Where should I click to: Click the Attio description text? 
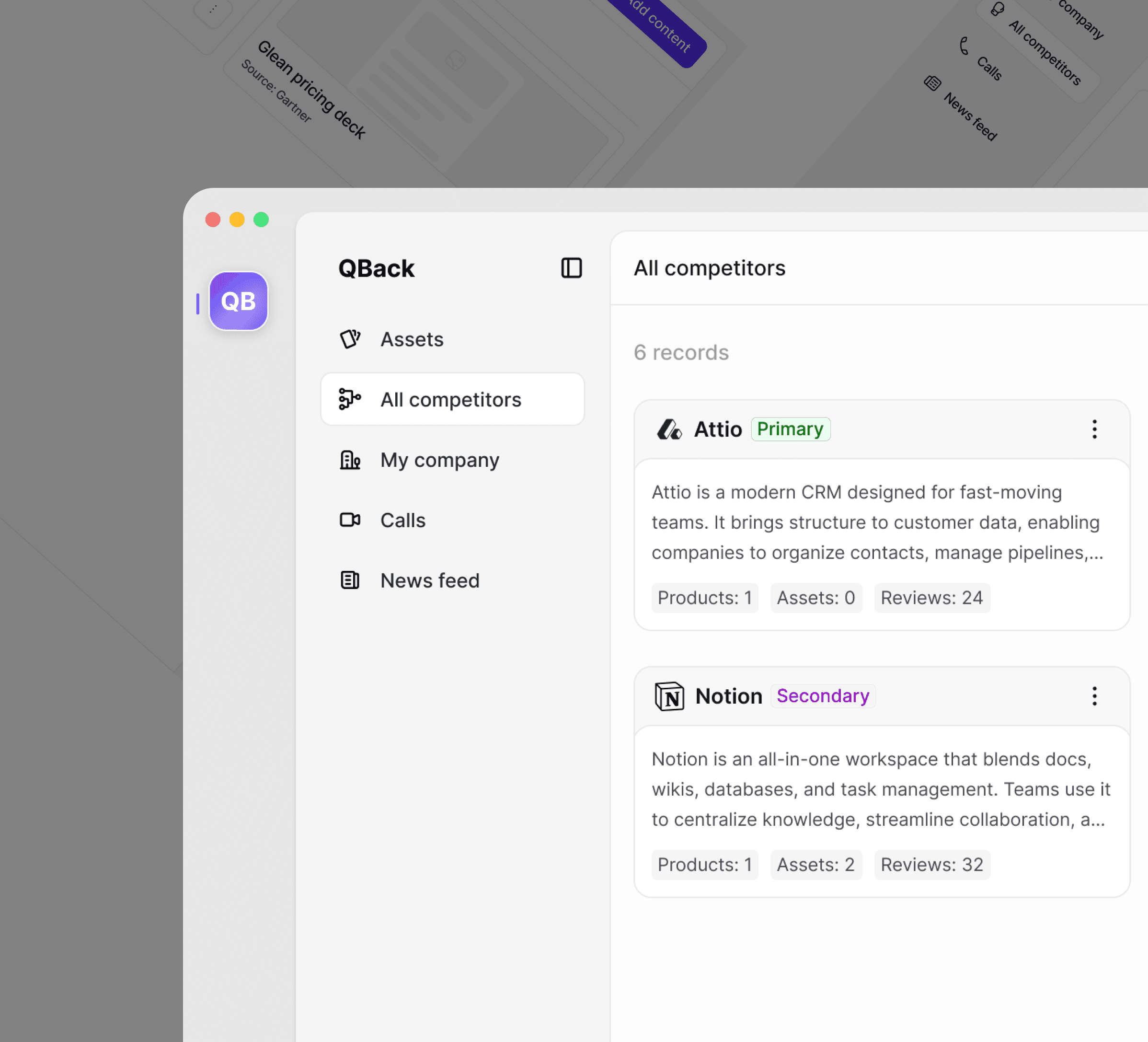[877, 522]
